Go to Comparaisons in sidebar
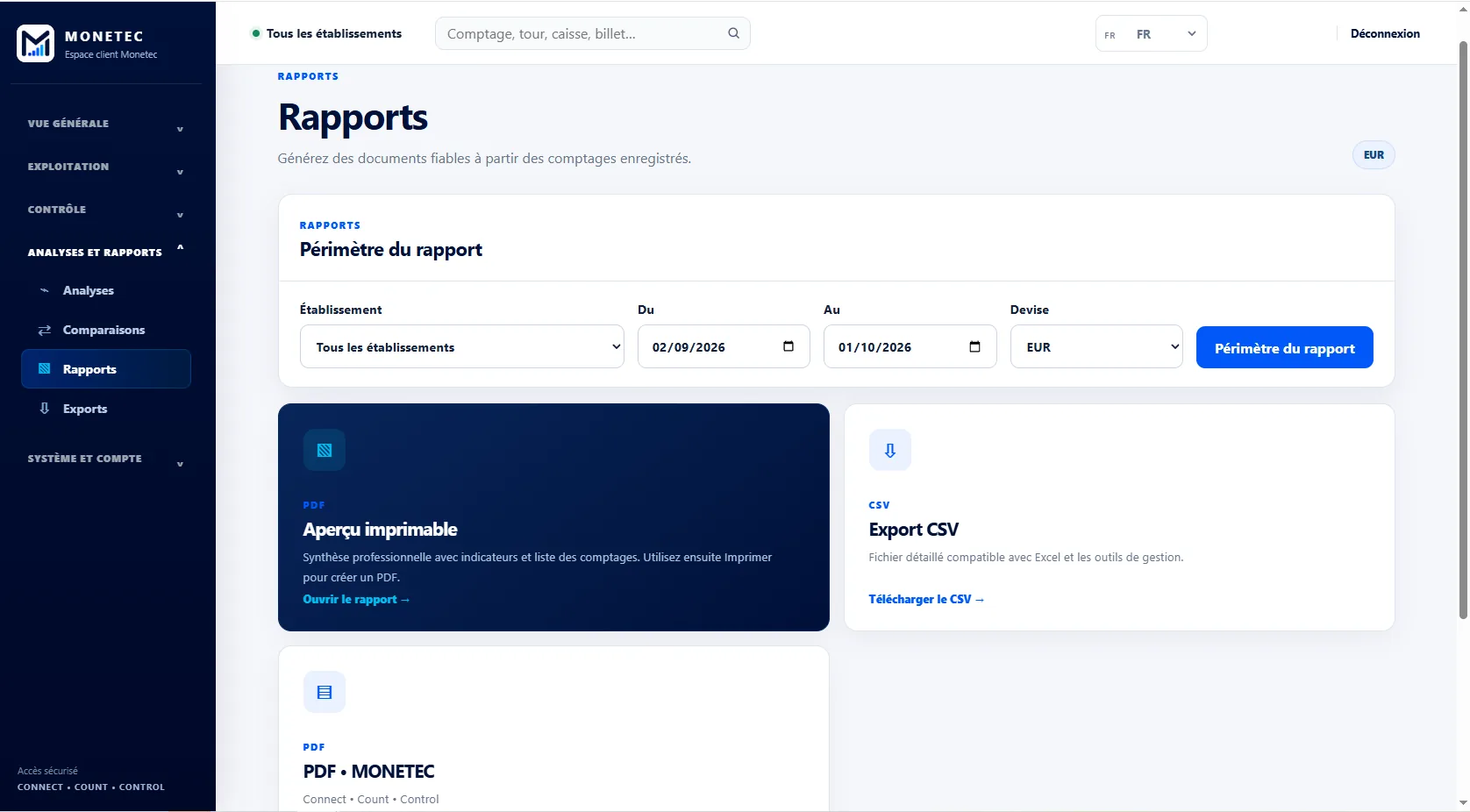 point(106,330)
